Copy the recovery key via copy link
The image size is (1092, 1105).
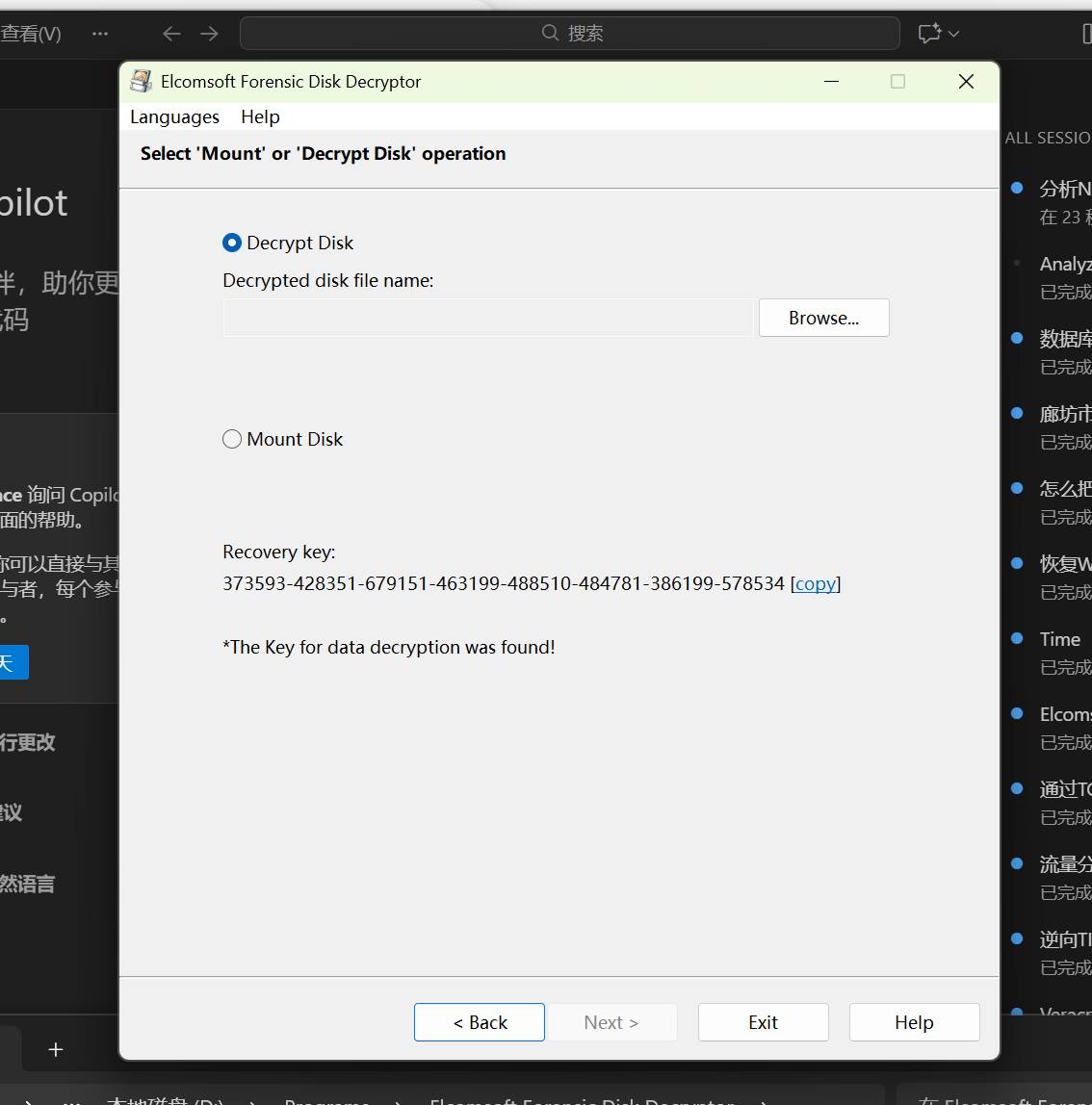coord(816,583)
